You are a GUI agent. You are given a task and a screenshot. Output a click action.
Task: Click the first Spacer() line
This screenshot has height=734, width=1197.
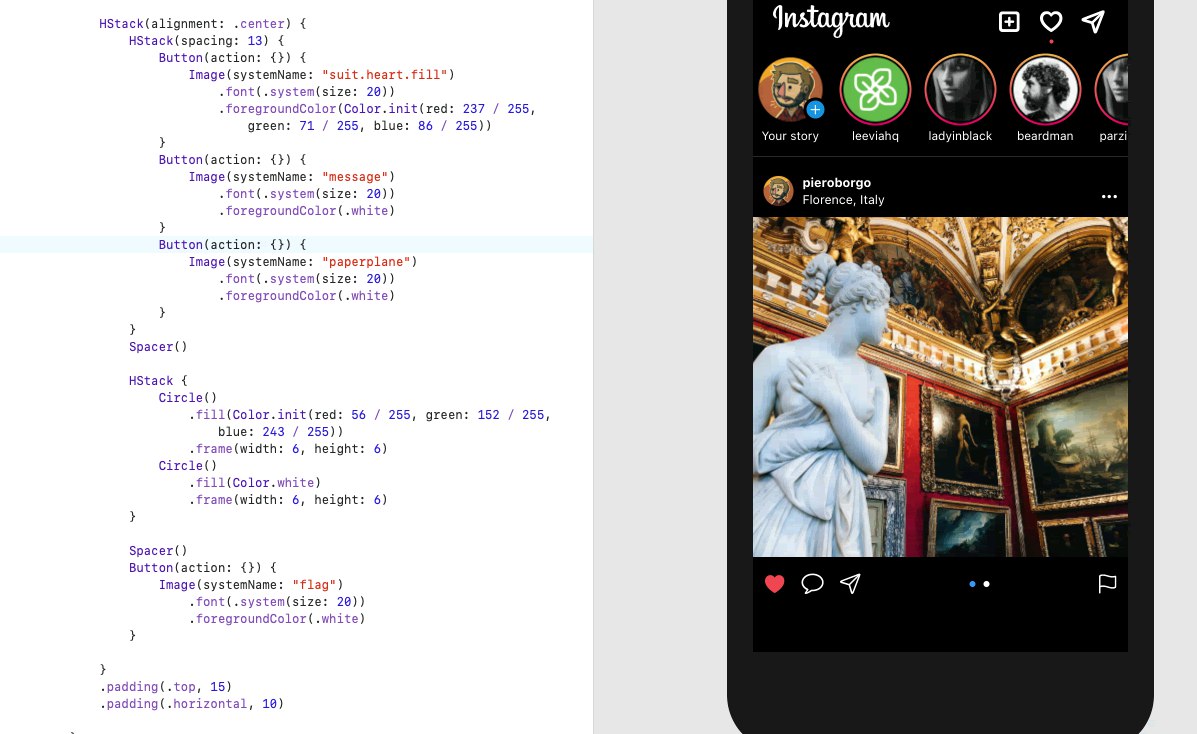[x=158, y=347]
